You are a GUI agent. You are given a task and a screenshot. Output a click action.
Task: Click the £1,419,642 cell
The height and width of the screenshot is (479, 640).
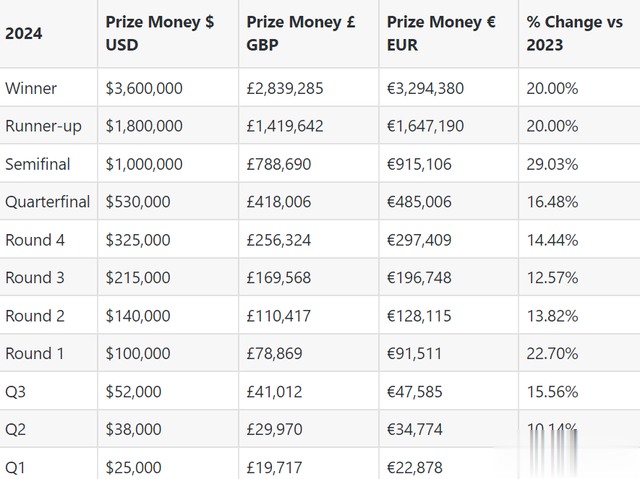[x=285, y=126]
